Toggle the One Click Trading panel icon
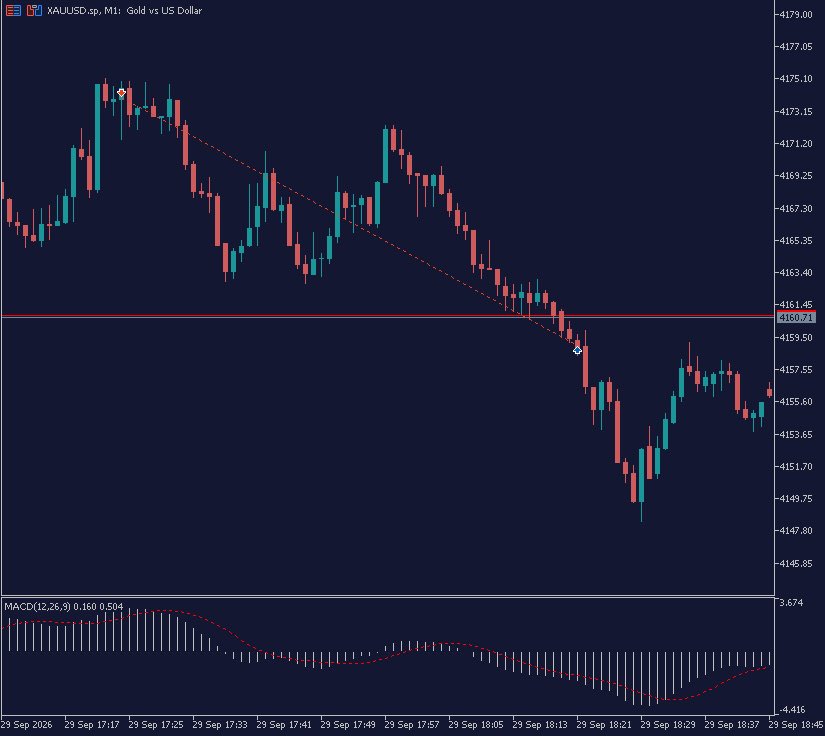 pyautogui.click(x=34, y=11)
